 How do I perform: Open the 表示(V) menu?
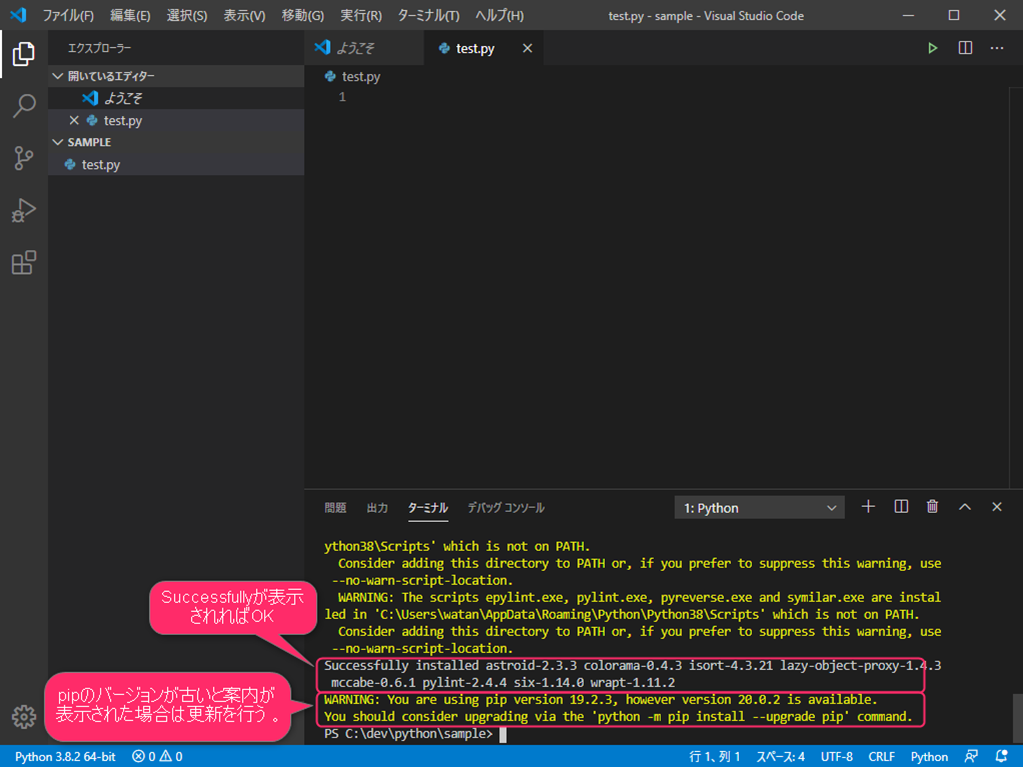[244, 15]
